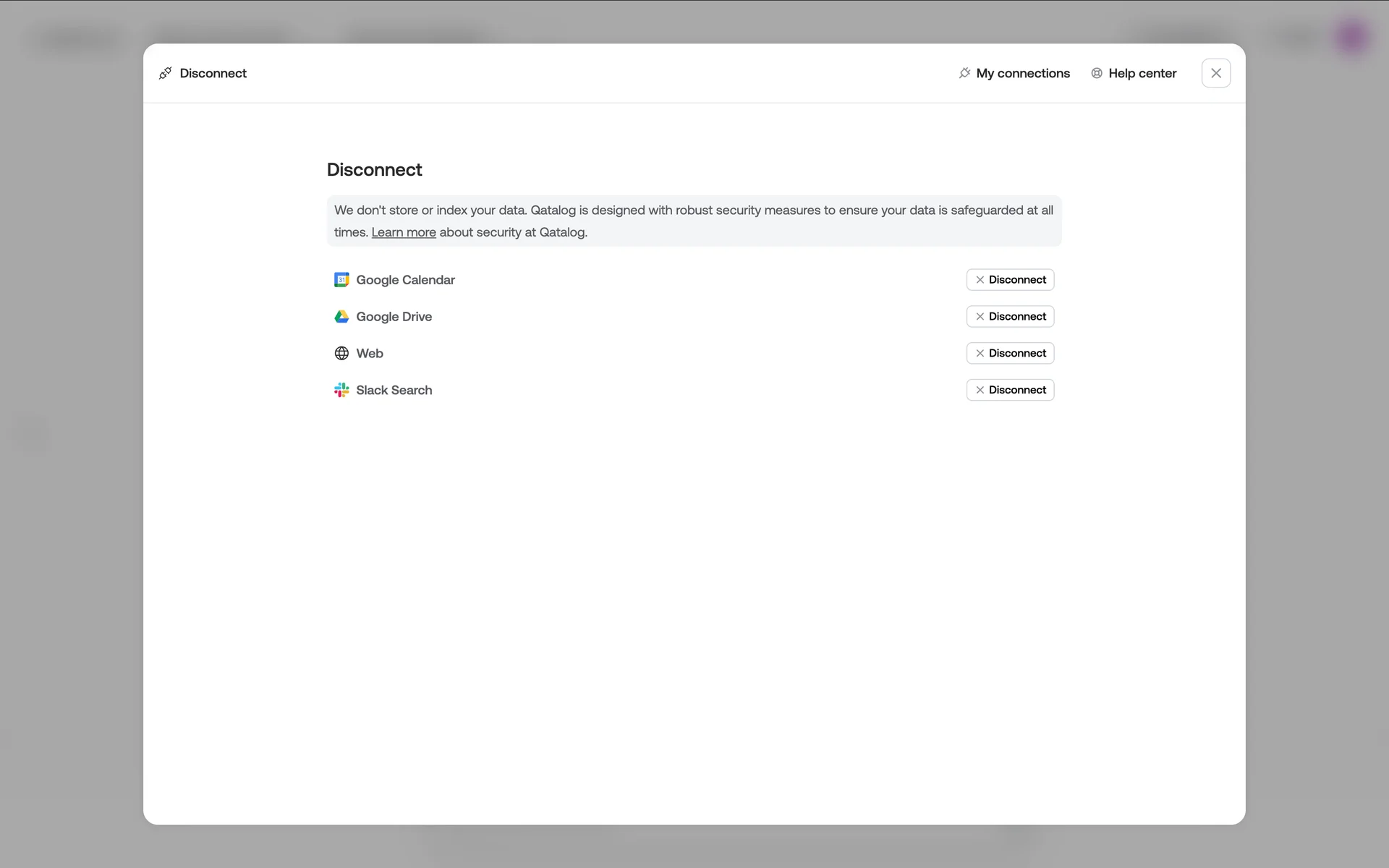Open the Learn more security link

pos(404,232)
